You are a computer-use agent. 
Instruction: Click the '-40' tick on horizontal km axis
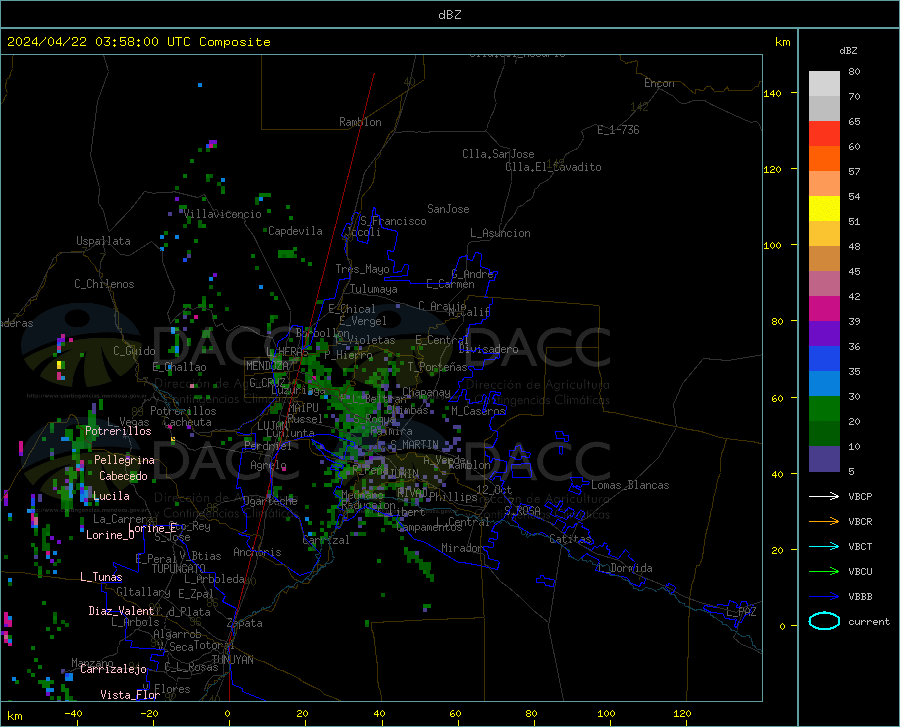pos(73,713)
